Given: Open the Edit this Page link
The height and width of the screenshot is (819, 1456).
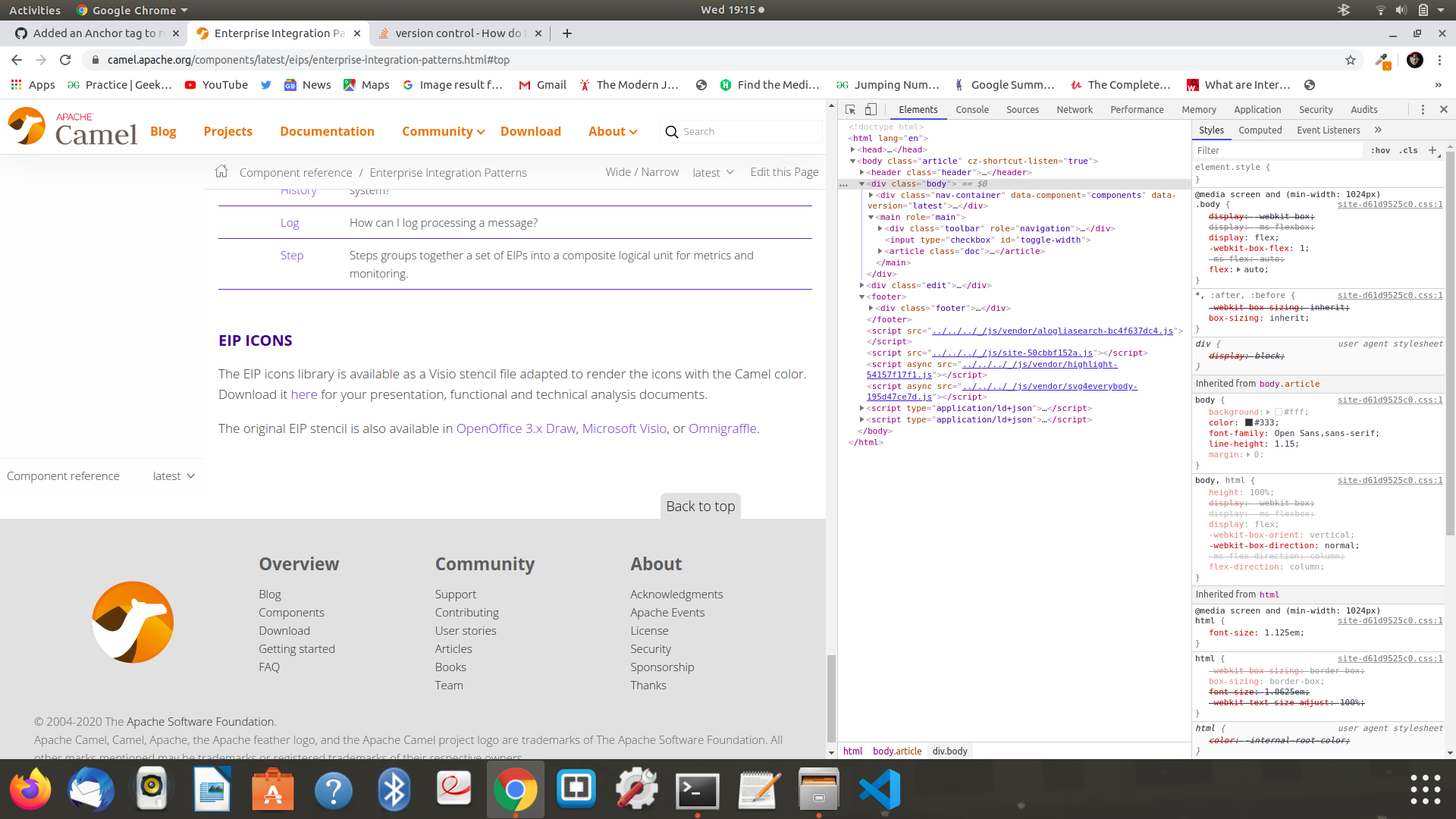Looking at the screenshot, I should pos(784,172).
